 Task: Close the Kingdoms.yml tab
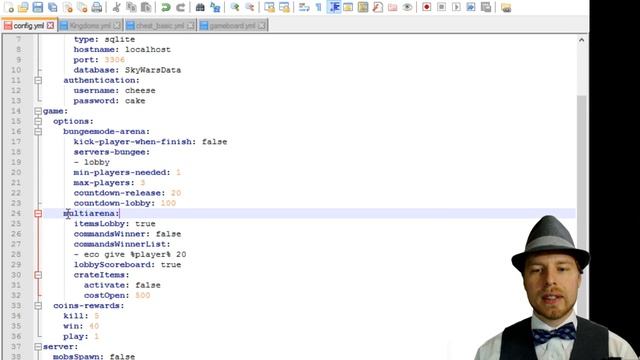(117, 25)
